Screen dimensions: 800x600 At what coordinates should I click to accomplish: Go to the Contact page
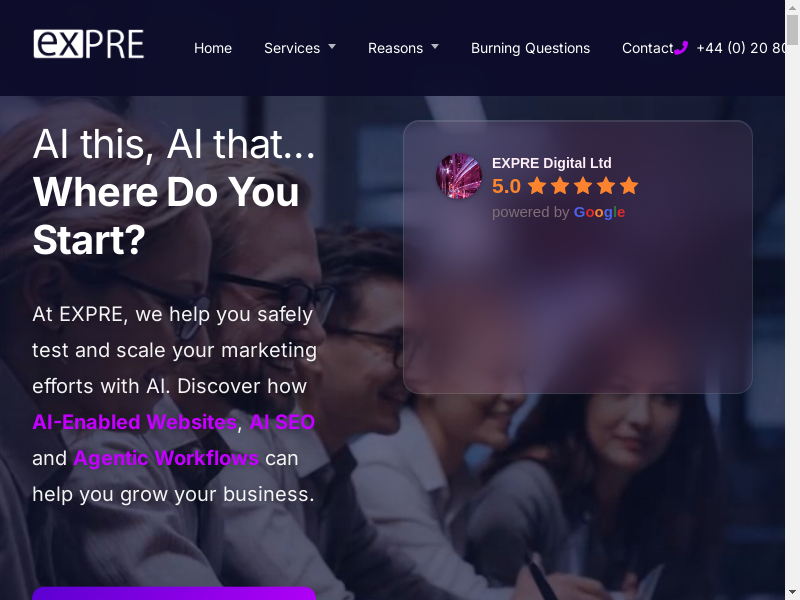pos(647,48)
